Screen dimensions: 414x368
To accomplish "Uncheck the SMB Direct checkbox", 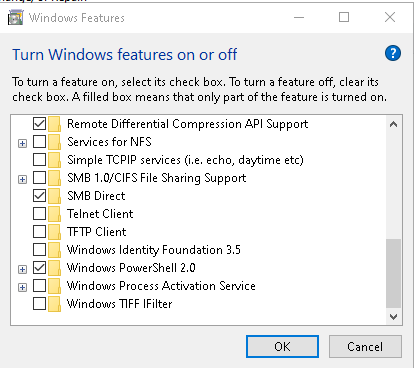I will tap(39, 196).
